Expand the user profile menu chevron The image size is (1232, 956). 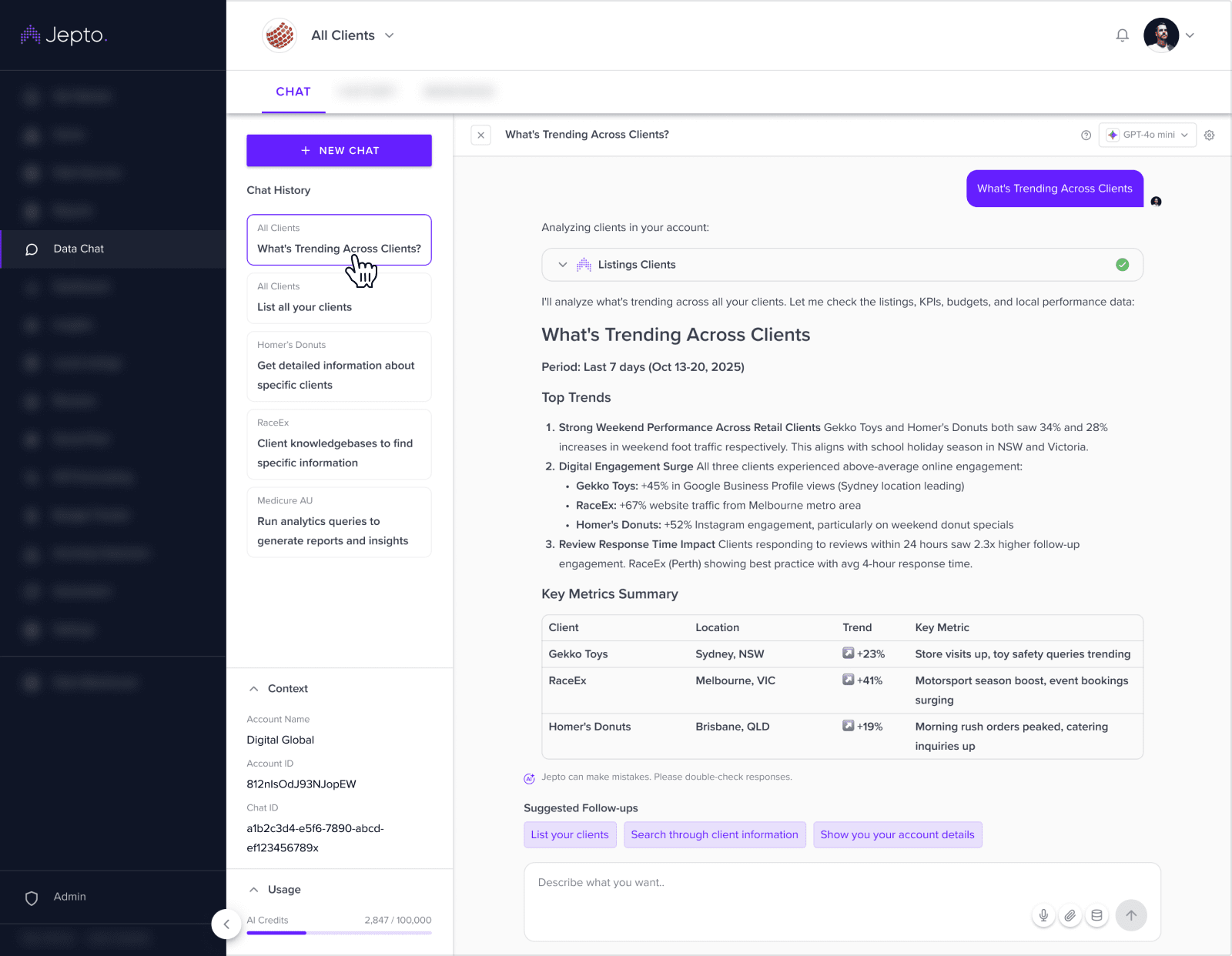pos(1190,35)
